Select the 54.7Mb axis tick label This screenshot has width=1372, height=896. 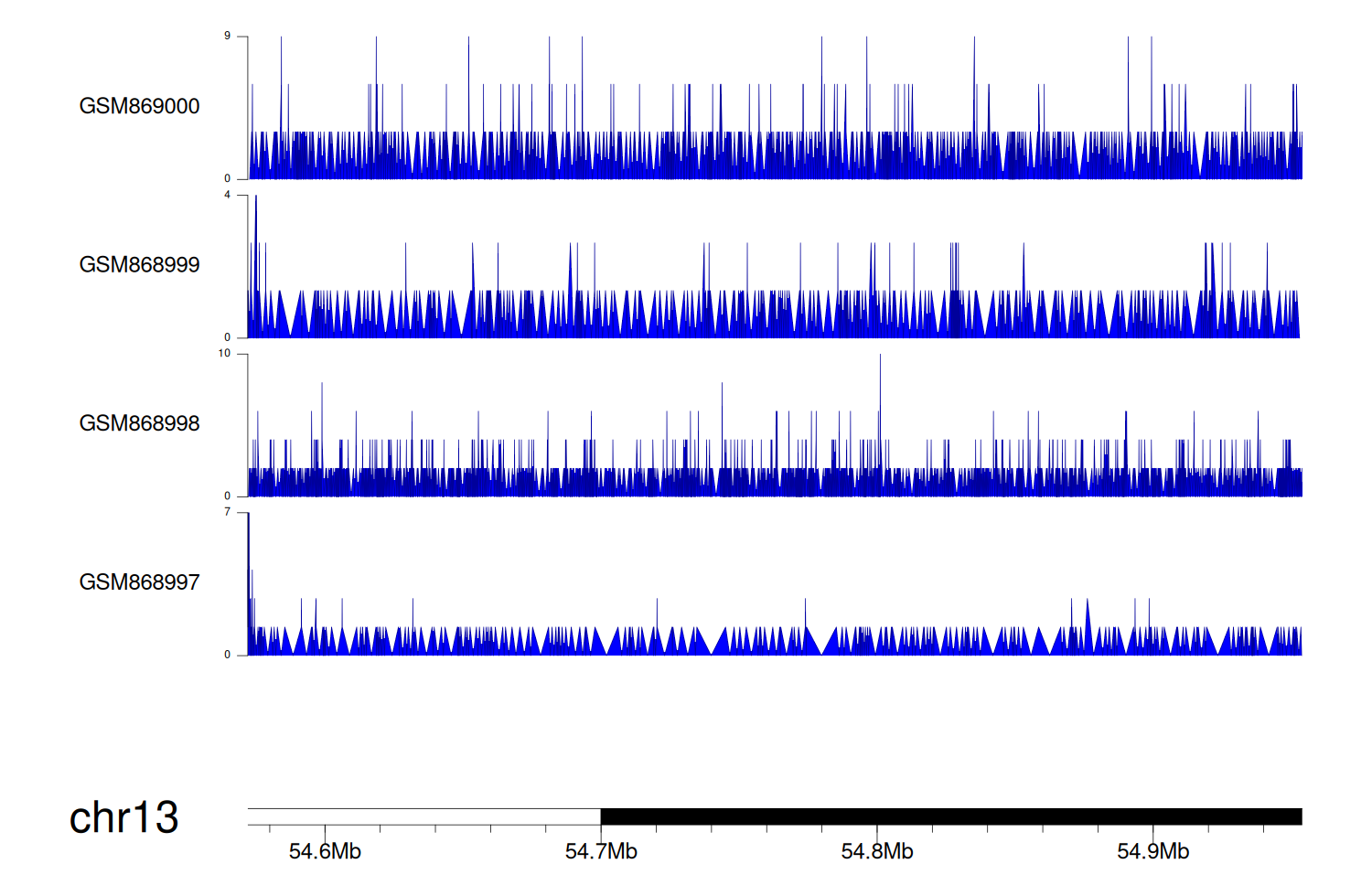click(x=601, y=852)
